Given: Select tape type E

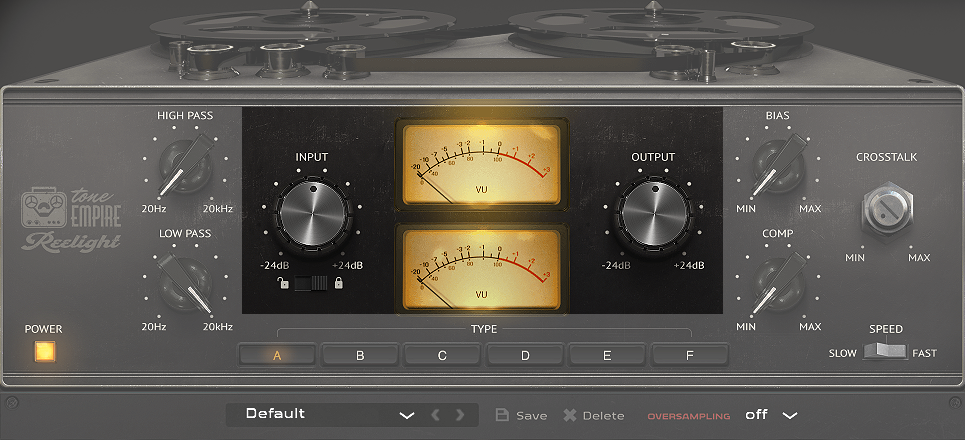Looking at the screenshot, I should [x=608, y=354].
